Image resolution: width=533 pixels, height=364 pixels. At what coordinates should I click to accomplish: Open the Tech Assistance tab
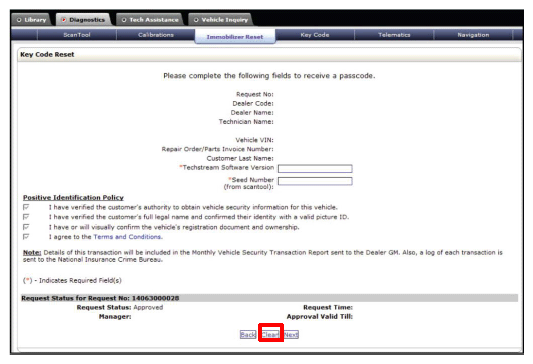point(150,20)
